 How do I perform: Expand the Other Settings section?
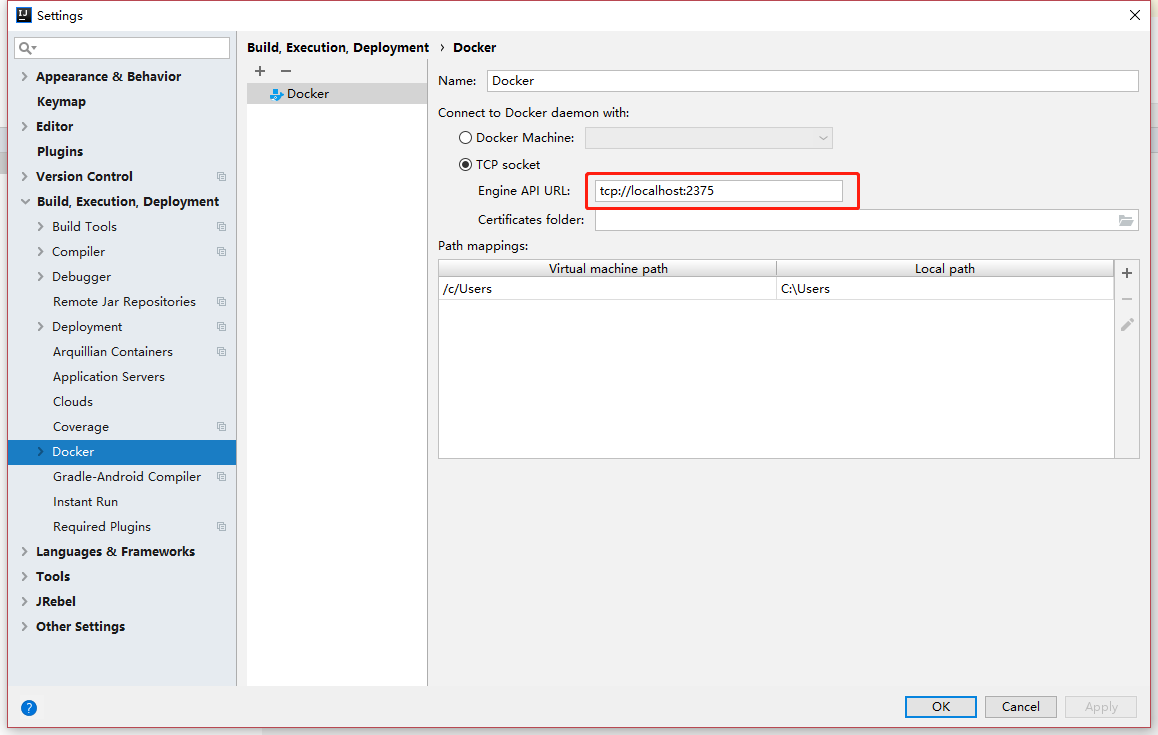click(x=24, y=626)
